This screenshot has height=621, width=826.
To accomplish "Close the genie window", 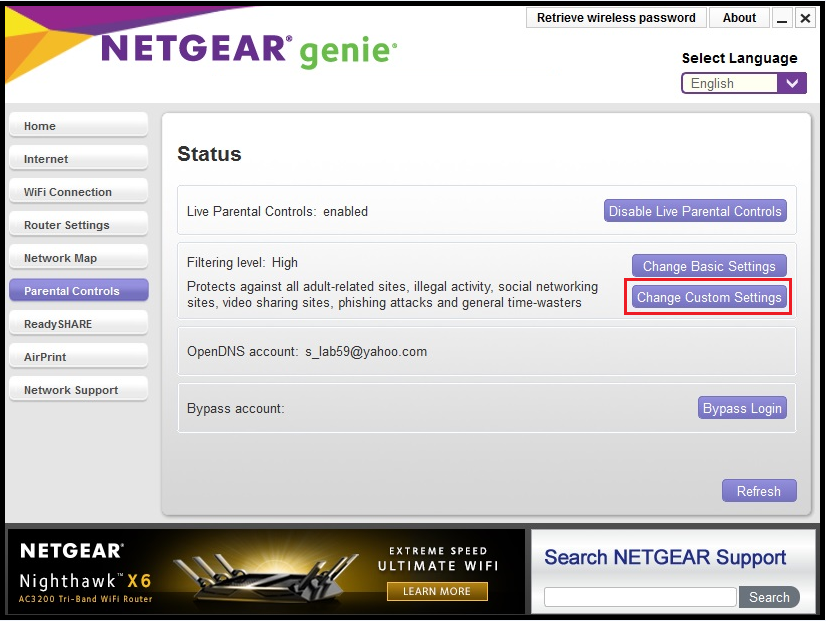I will click(x=805, y=18).
